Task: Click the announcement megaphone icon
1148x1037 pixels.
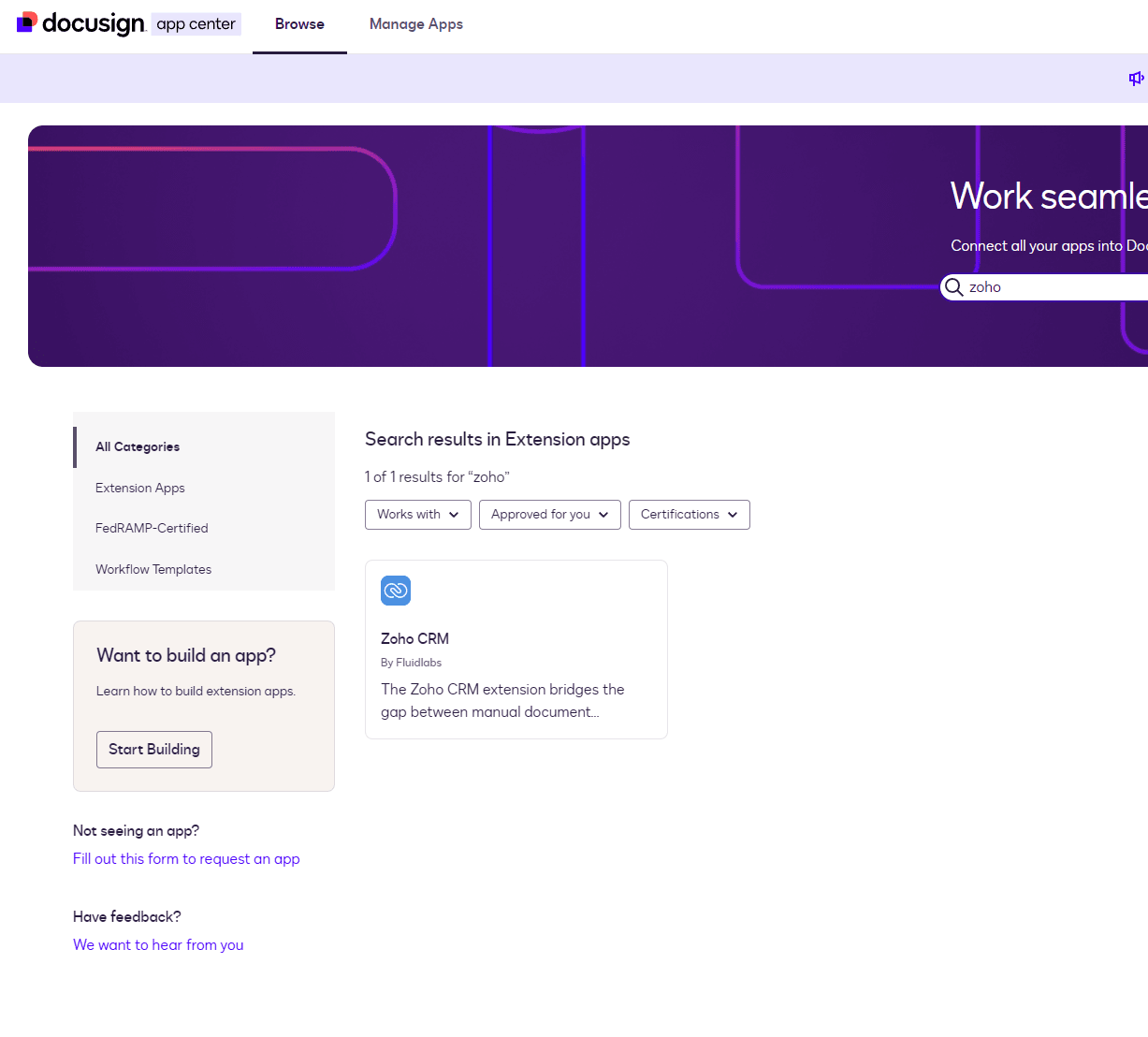Action: point(1136,79)
